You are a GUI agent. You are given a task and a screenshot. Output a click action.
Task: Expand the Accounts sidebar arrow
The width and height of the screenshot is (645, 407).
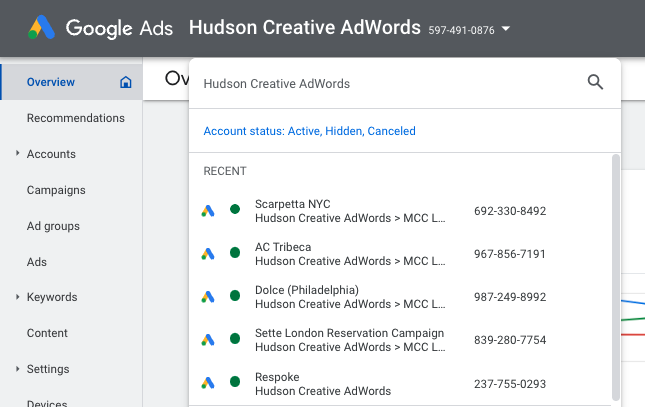[17, 153]
